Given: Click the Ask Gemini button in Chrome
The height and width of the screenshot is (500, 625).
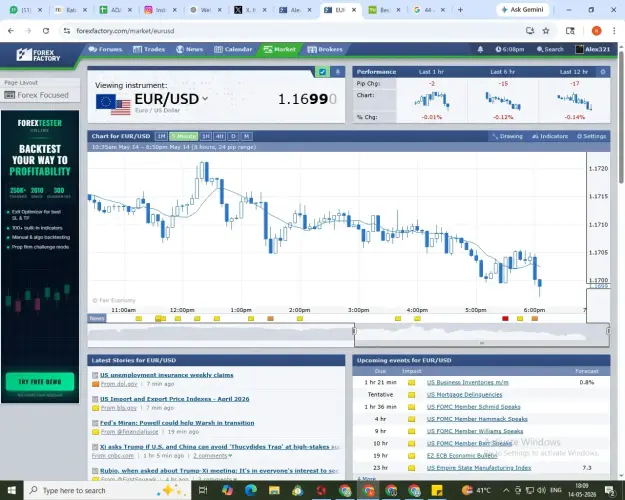Looking at the screenshot, I should click(x=522, y=10).
